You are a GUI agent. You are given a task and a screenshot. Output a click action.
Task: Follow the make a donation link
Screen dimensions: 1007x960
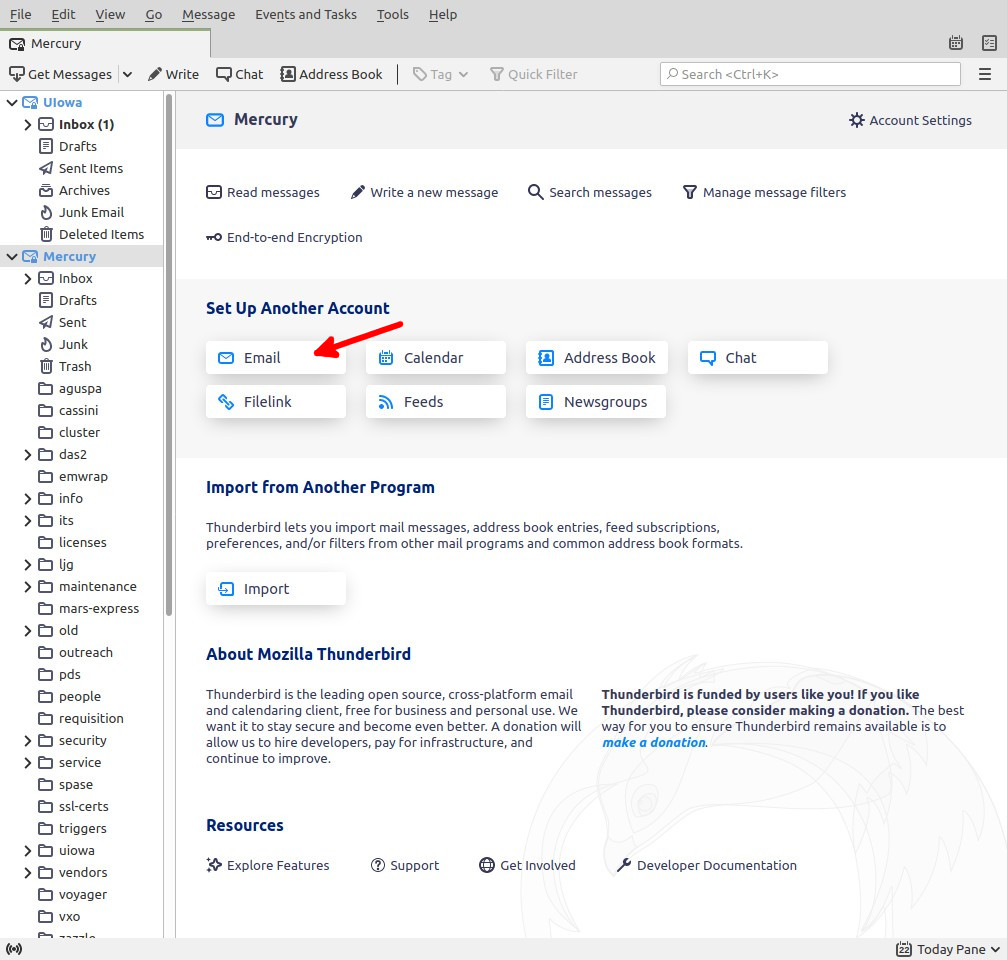pos(654,742)
